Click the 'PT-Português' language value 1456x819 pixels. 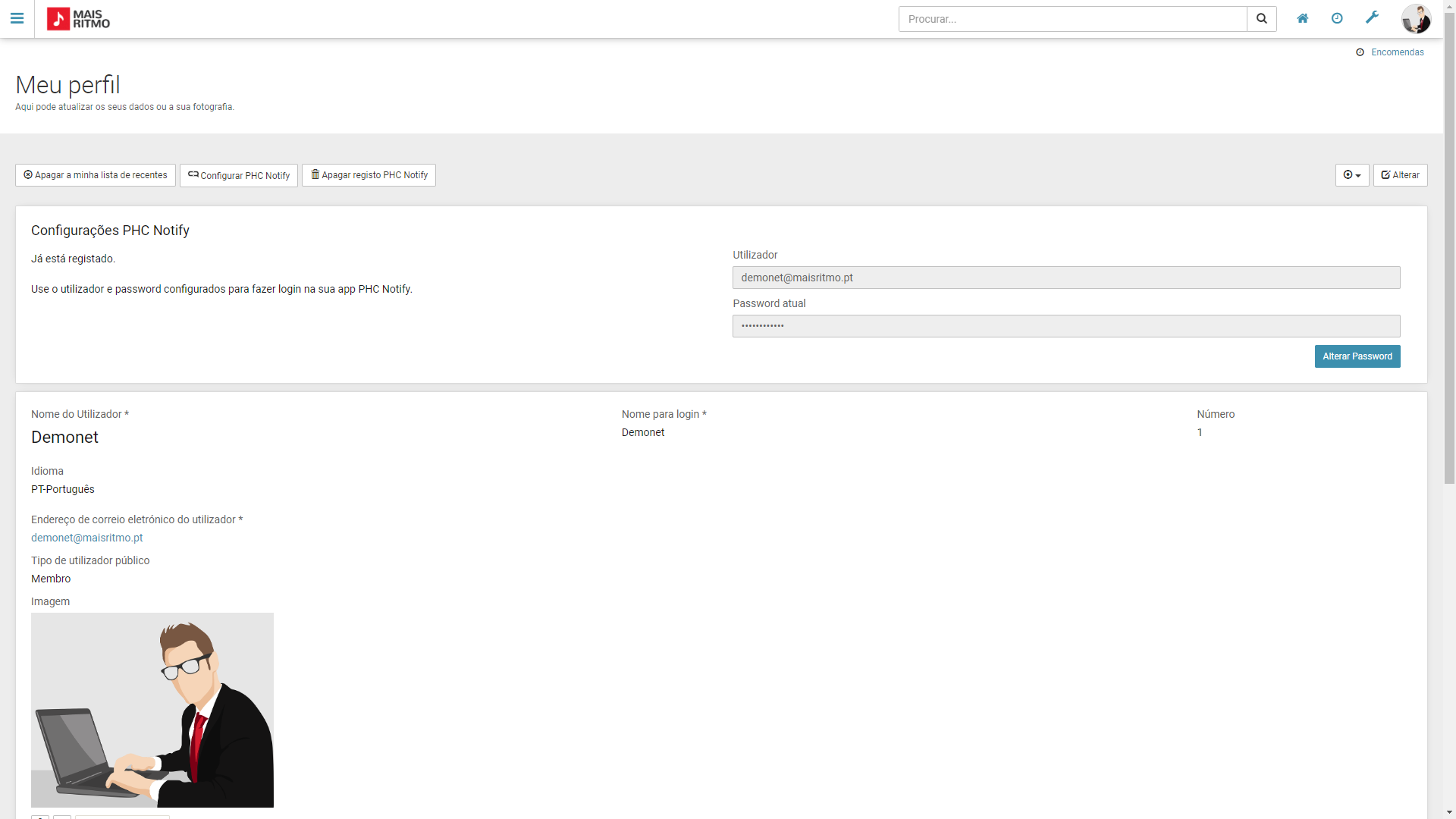63,489
